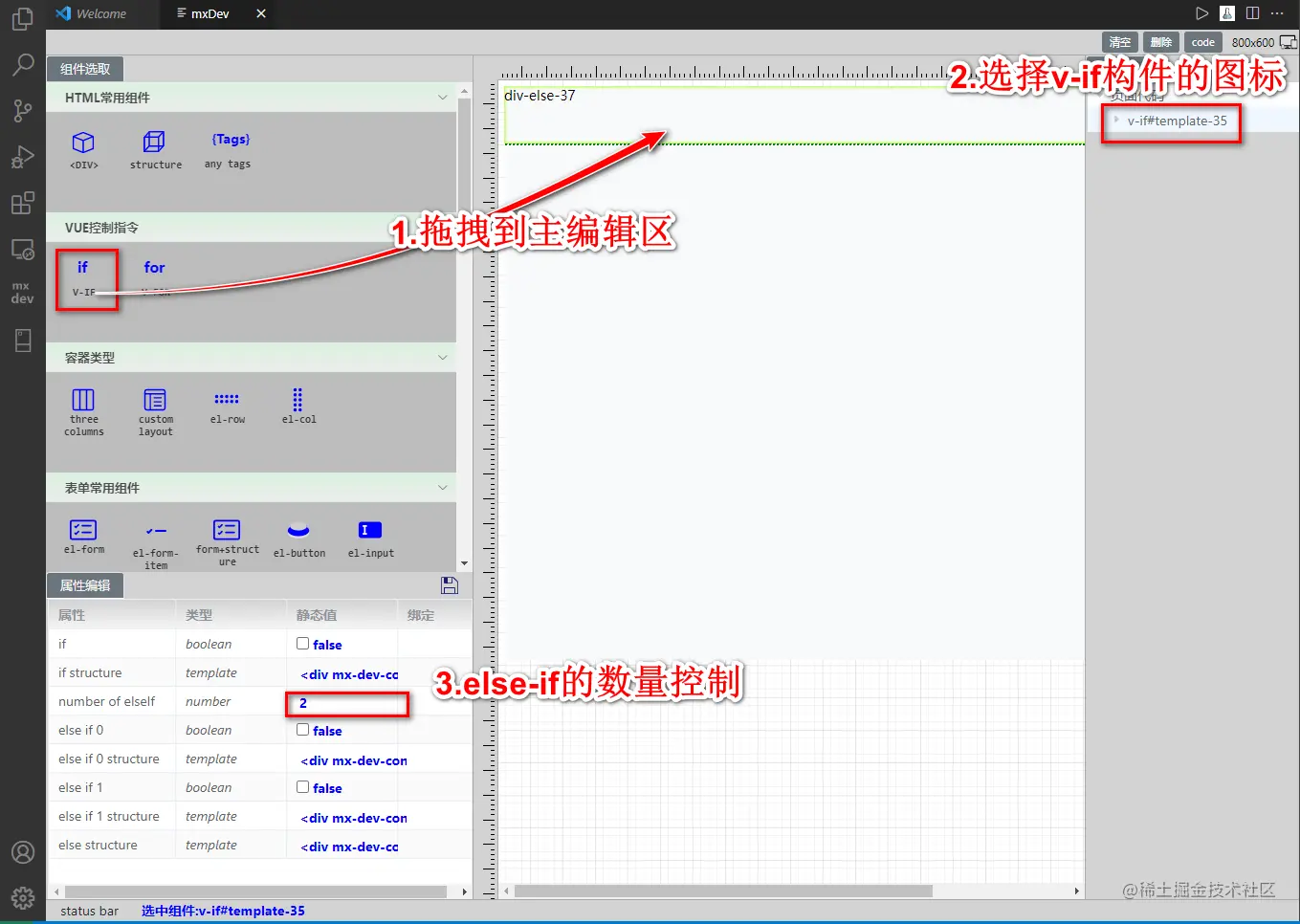
Task: Click component panel scrollbar down arrow
Action: (464, 564)
